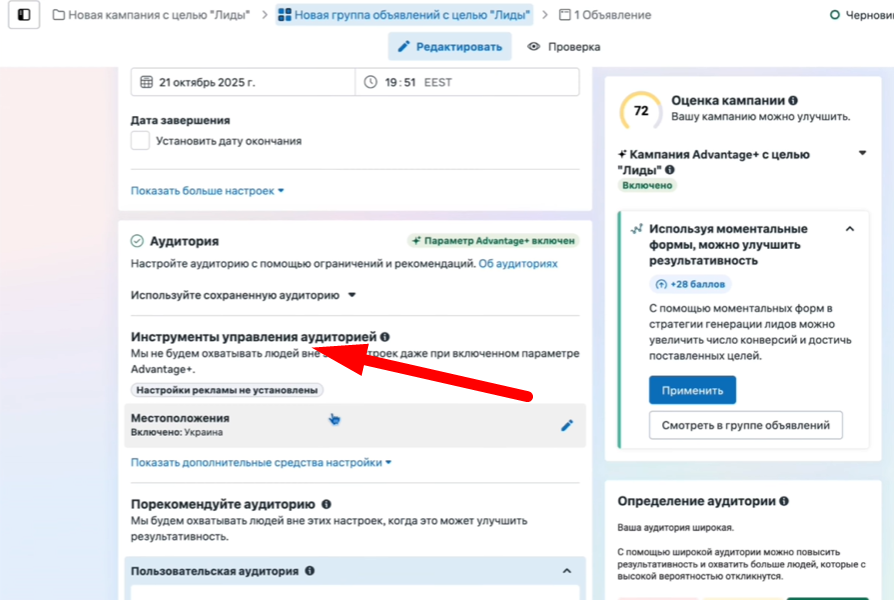Enable the Установить дату окончания checkbox

[139, 141]
